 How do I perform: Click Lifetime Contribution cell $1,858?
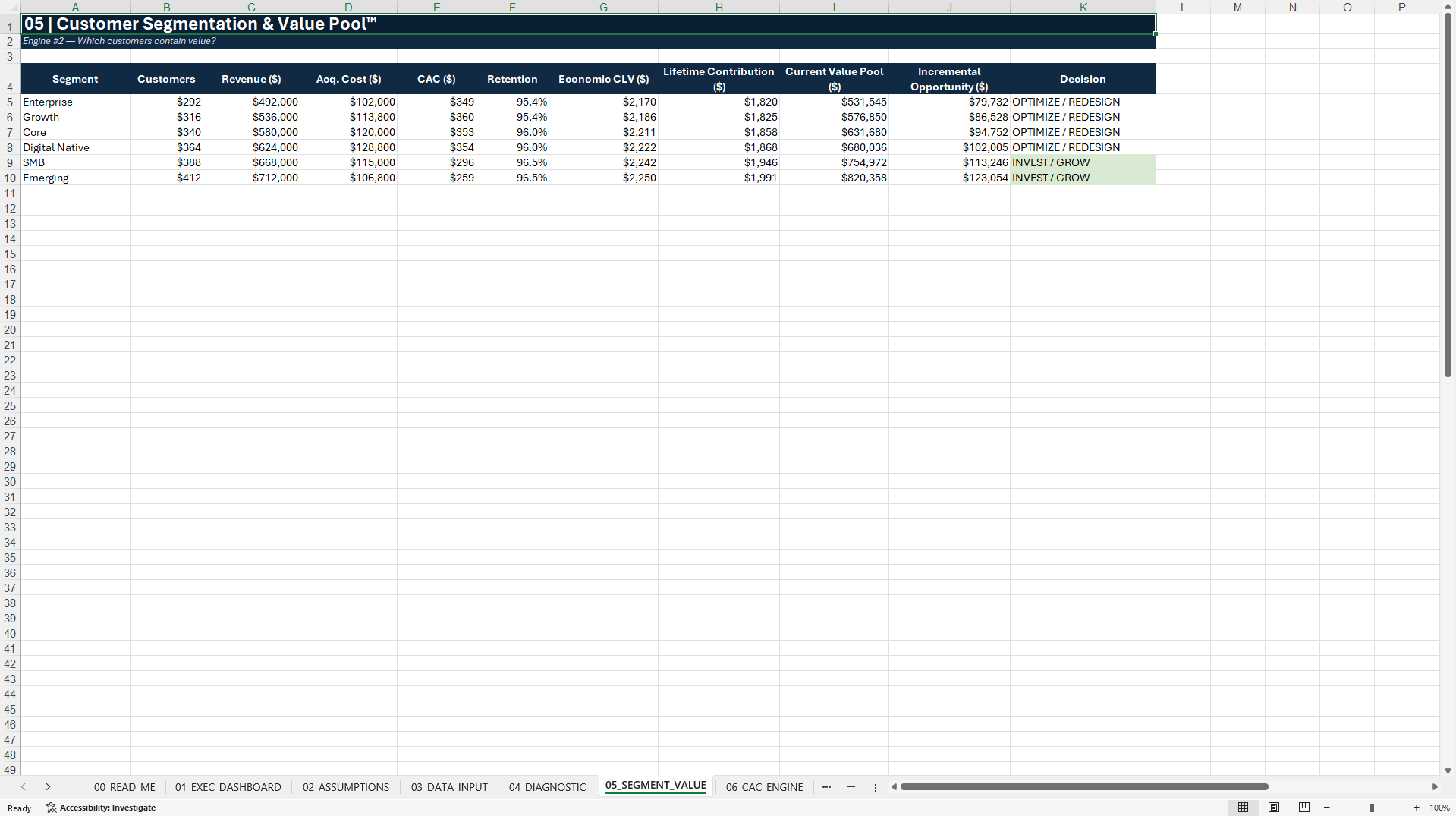[719, 132]
